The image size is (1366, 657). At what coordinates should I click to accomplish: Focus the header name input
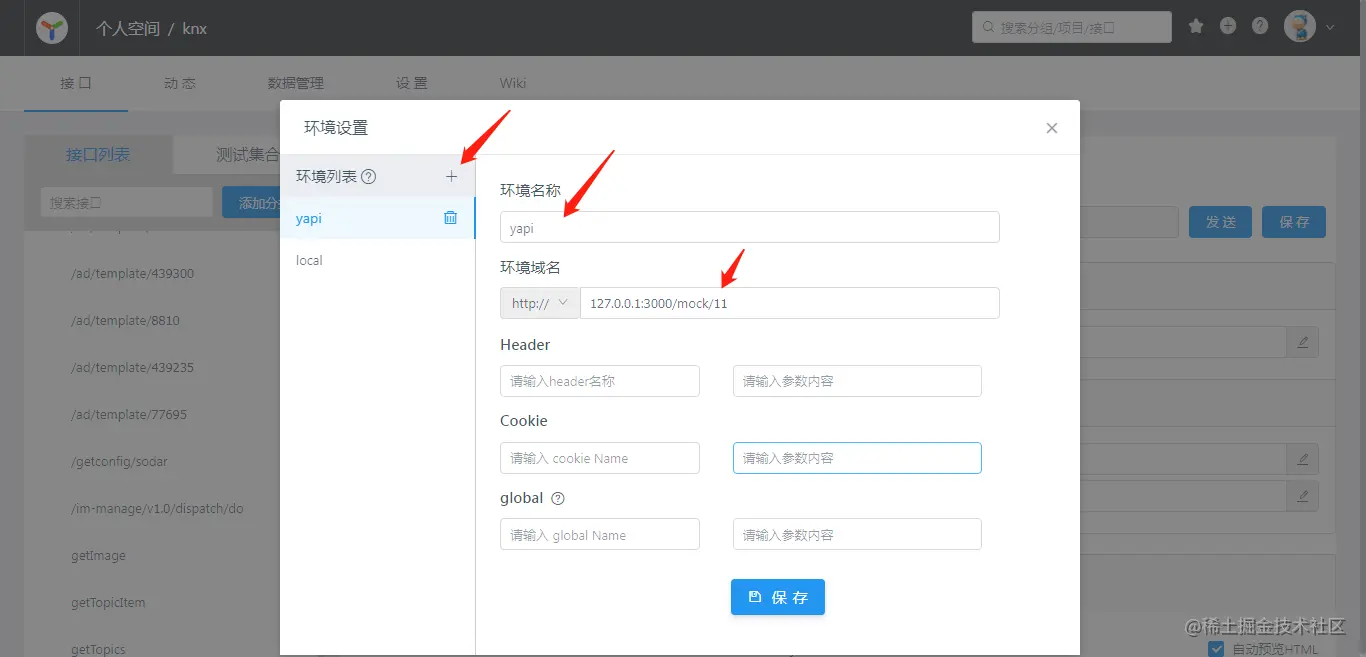pyautogui.click(x=600, y=381)
